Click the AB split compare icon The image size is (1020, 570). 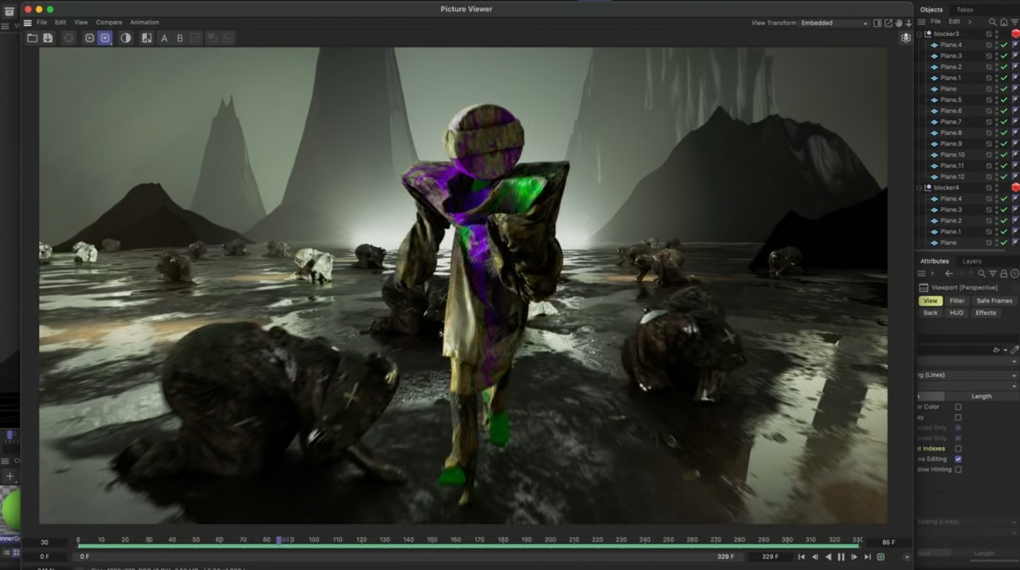(x=147, y=38)
